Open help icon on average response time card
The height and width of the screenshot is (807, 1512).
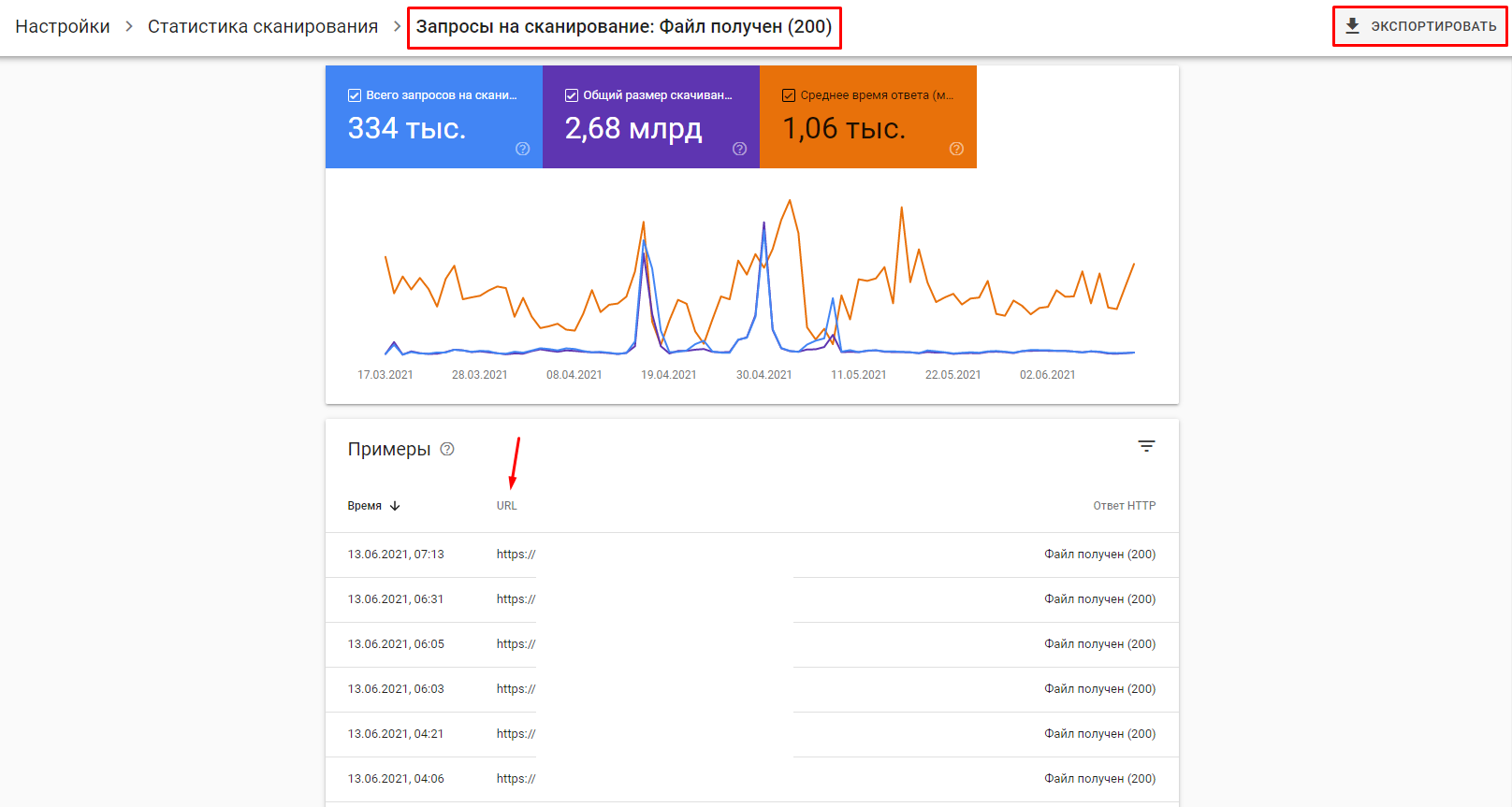[x=956, y=149]
